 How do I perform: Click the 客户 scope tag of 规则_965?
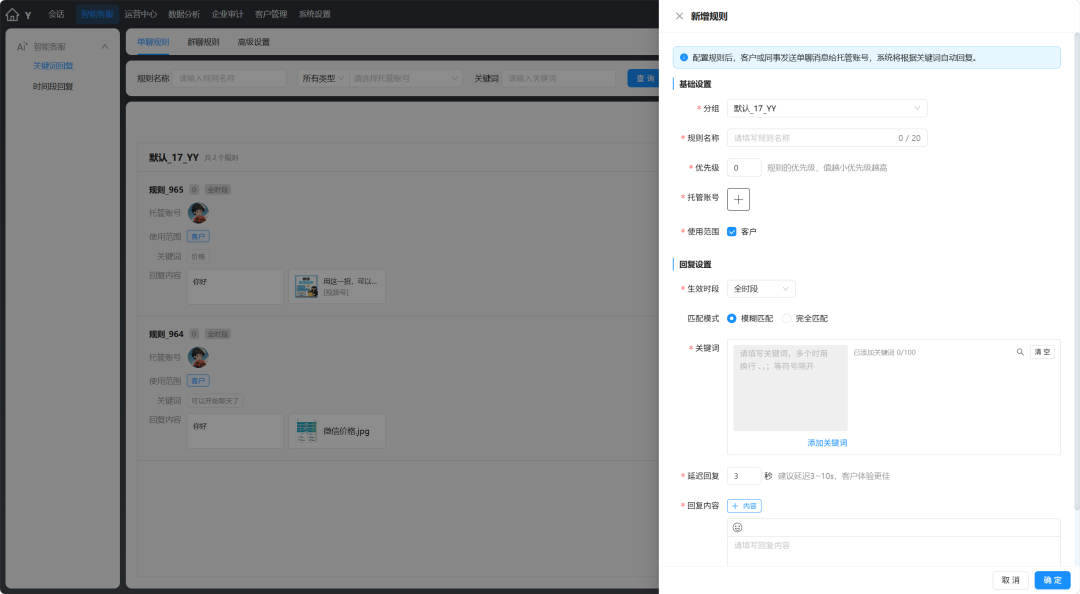[x=198, y=236]
